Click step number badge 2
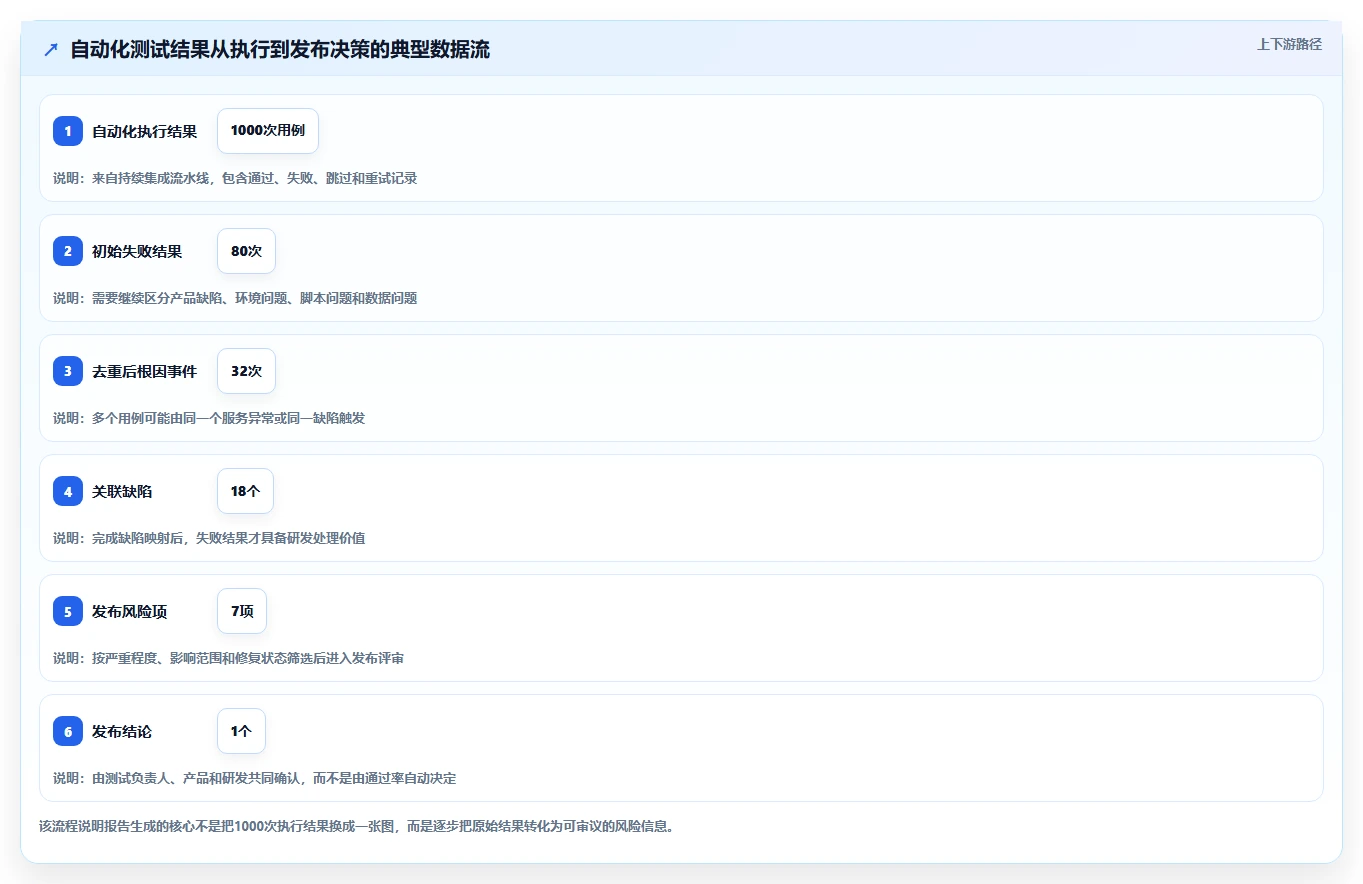This screenshot has width=1363, height=884. [x=68, y=251]
